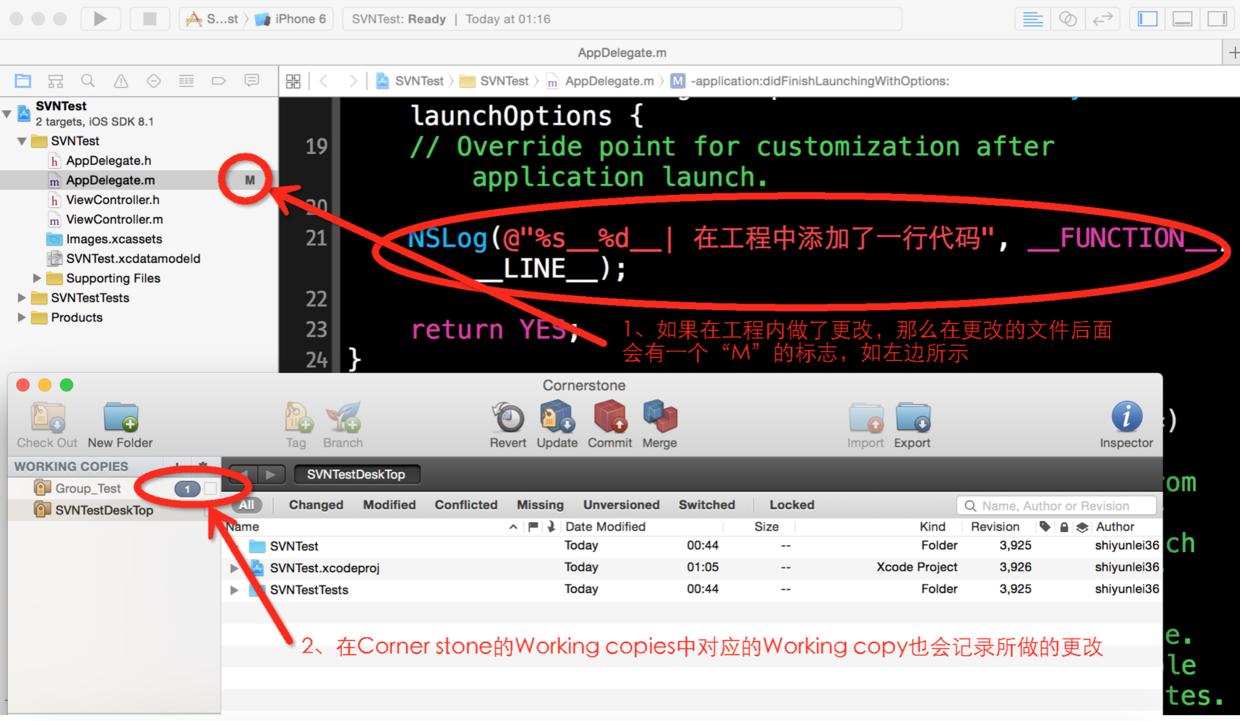Select the Conflicted filter tab
The width and height of the screenshot is (1240, 721).
pyautogui.click(x=466, y=505)
